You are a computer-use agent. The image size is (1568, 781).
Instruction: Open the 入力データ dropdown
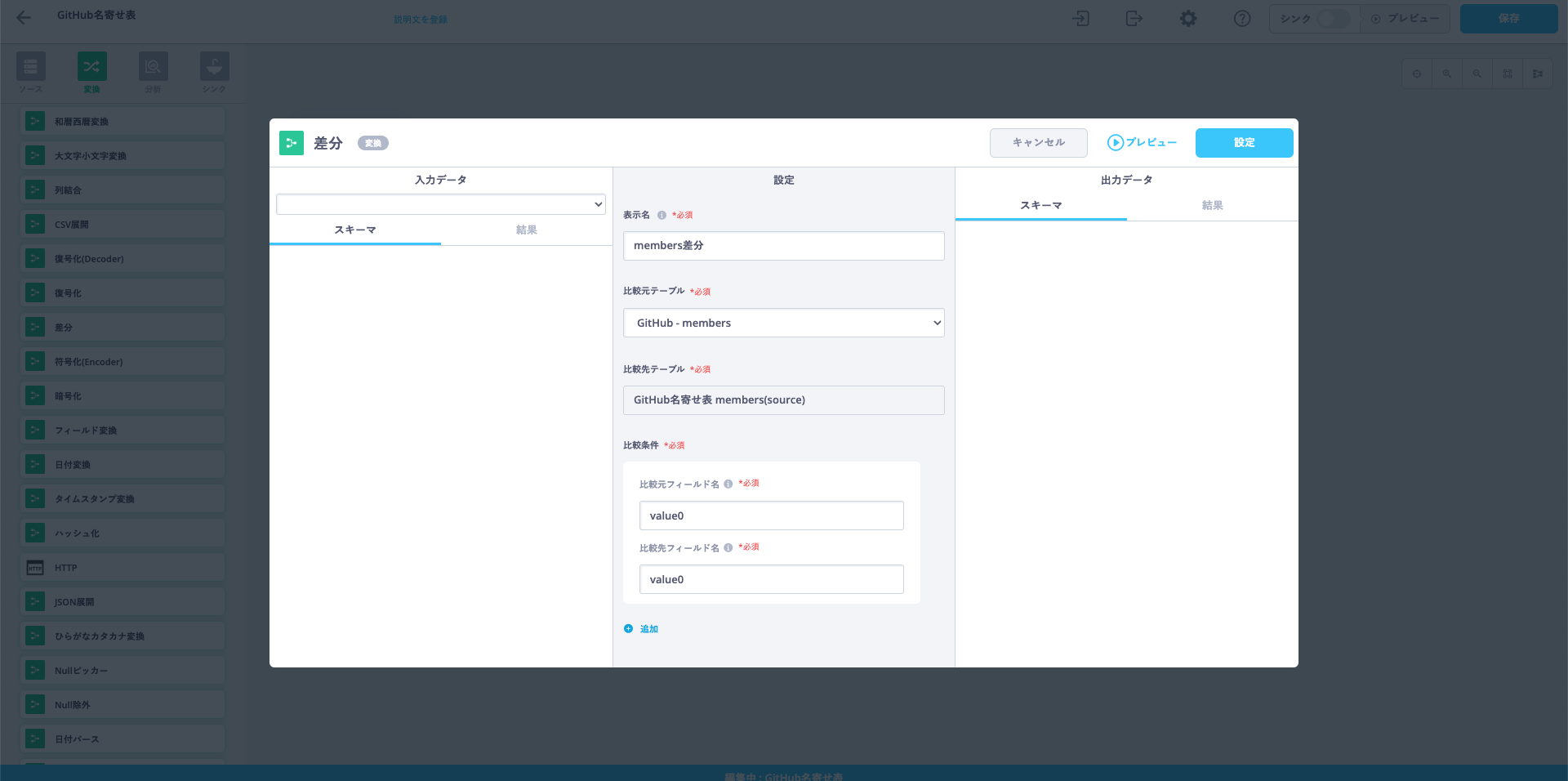coord(441,204)
